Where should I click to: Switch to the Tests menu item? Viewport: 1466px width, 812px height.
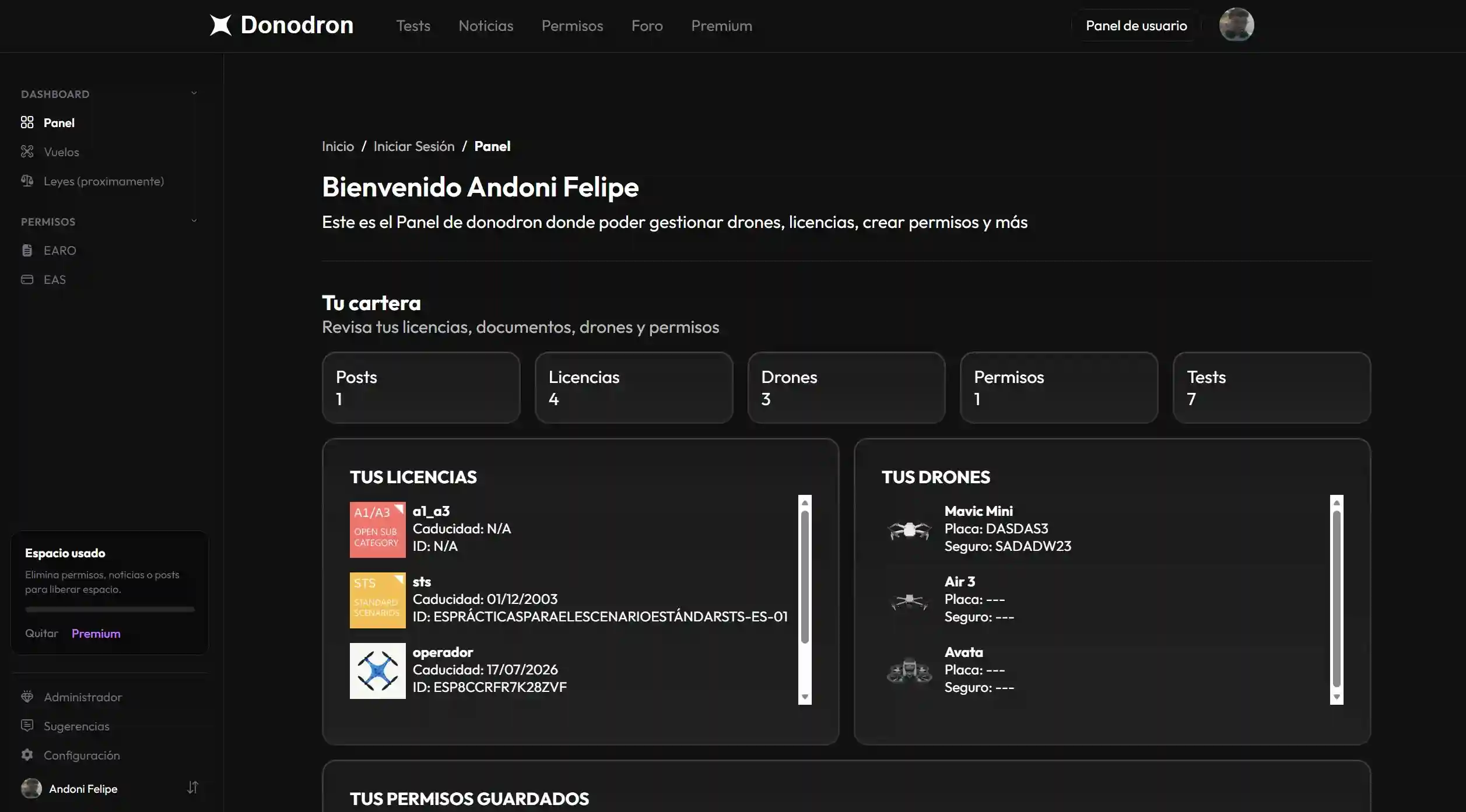413,26
